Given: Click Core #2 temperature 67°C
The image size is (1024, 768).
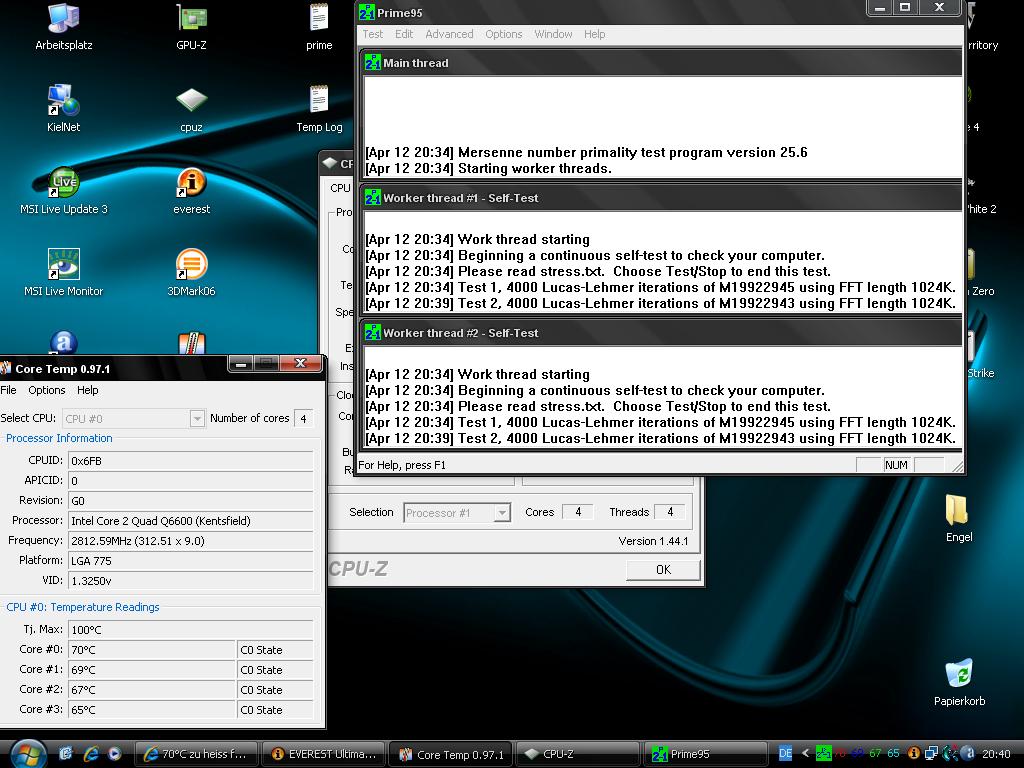Looking at the screenshot, I should (152, 690).
